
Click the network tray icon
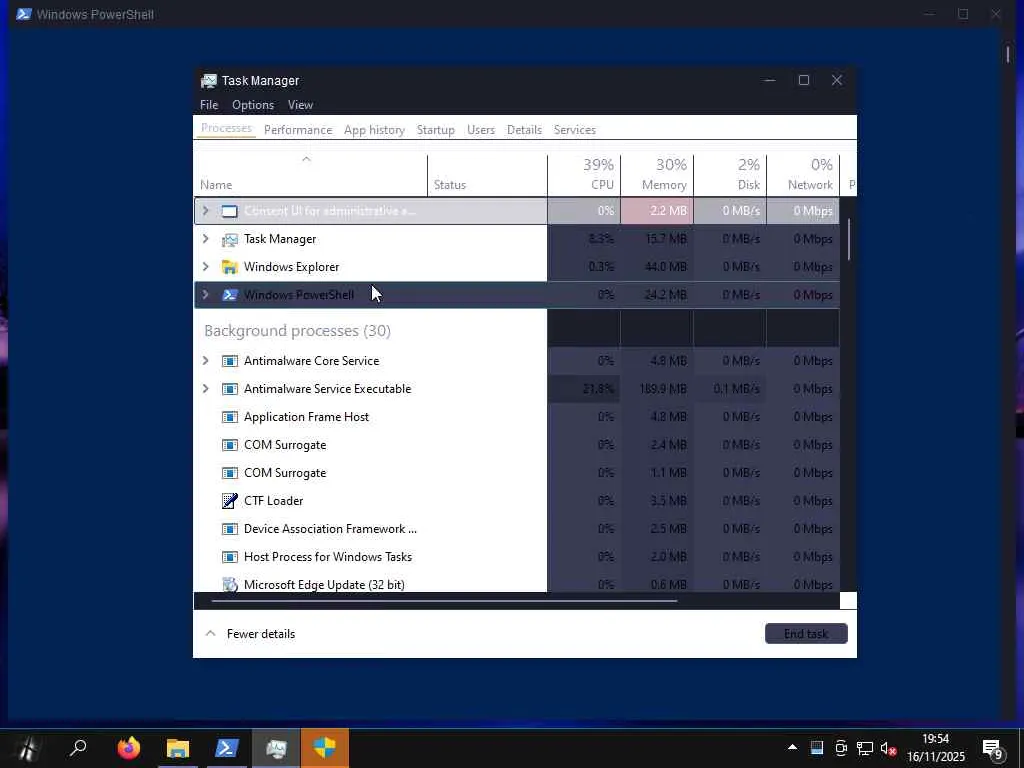865,748
